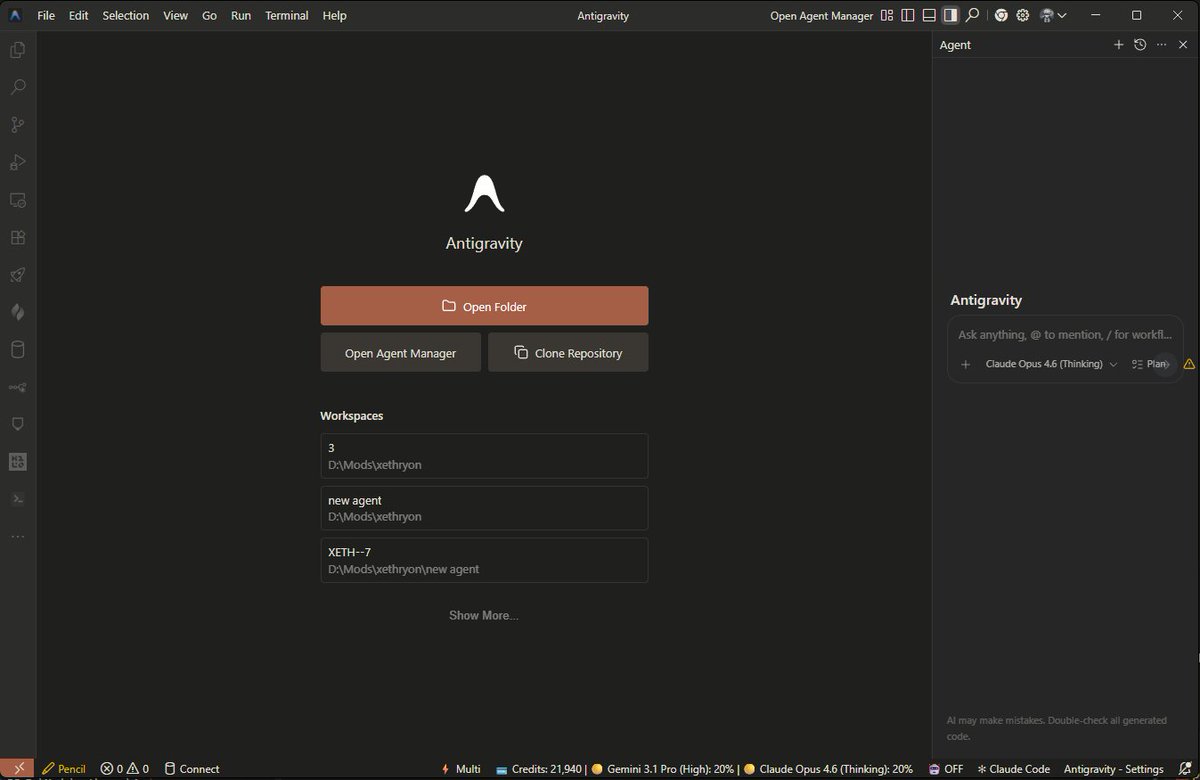Open the File menu
Screen dimensions: 1200x780
point(46,15)
